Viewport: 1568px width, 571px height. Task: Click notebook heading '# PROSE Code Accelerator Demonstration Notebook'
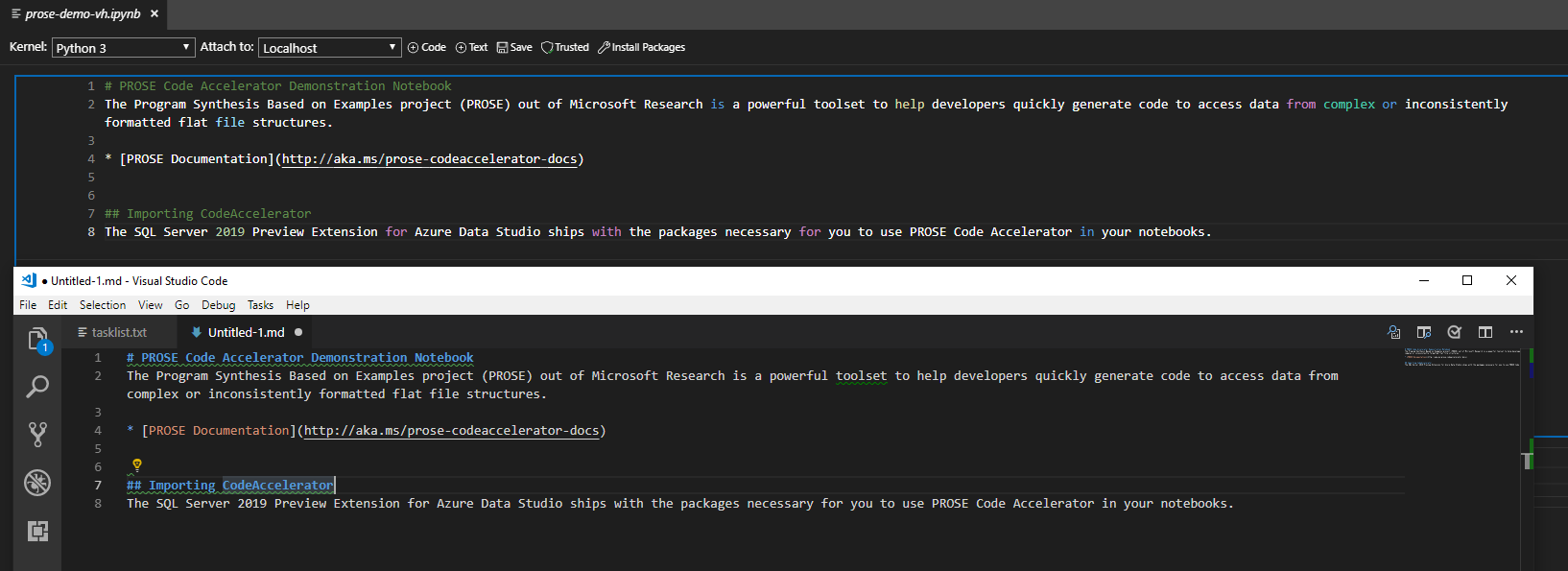tap(278, 85)
